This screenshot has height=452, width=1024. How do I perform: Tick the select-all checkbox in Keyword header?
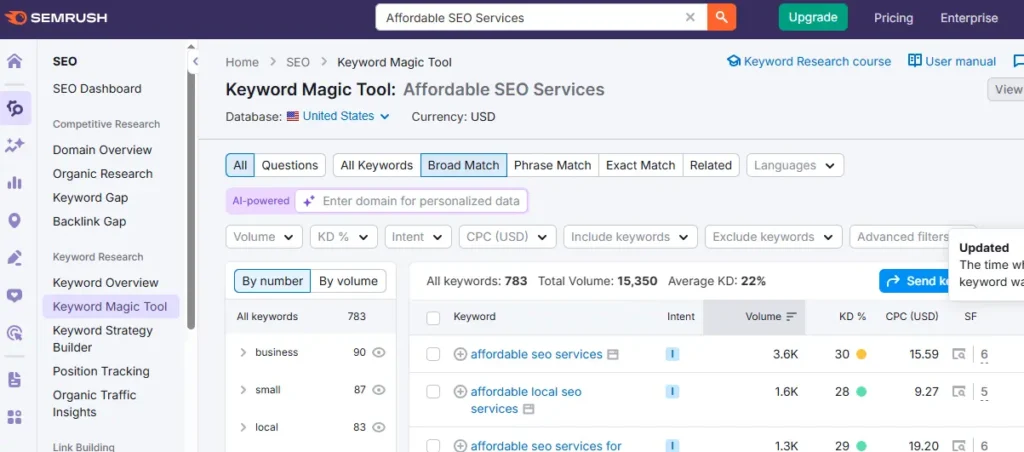[433, 318]
